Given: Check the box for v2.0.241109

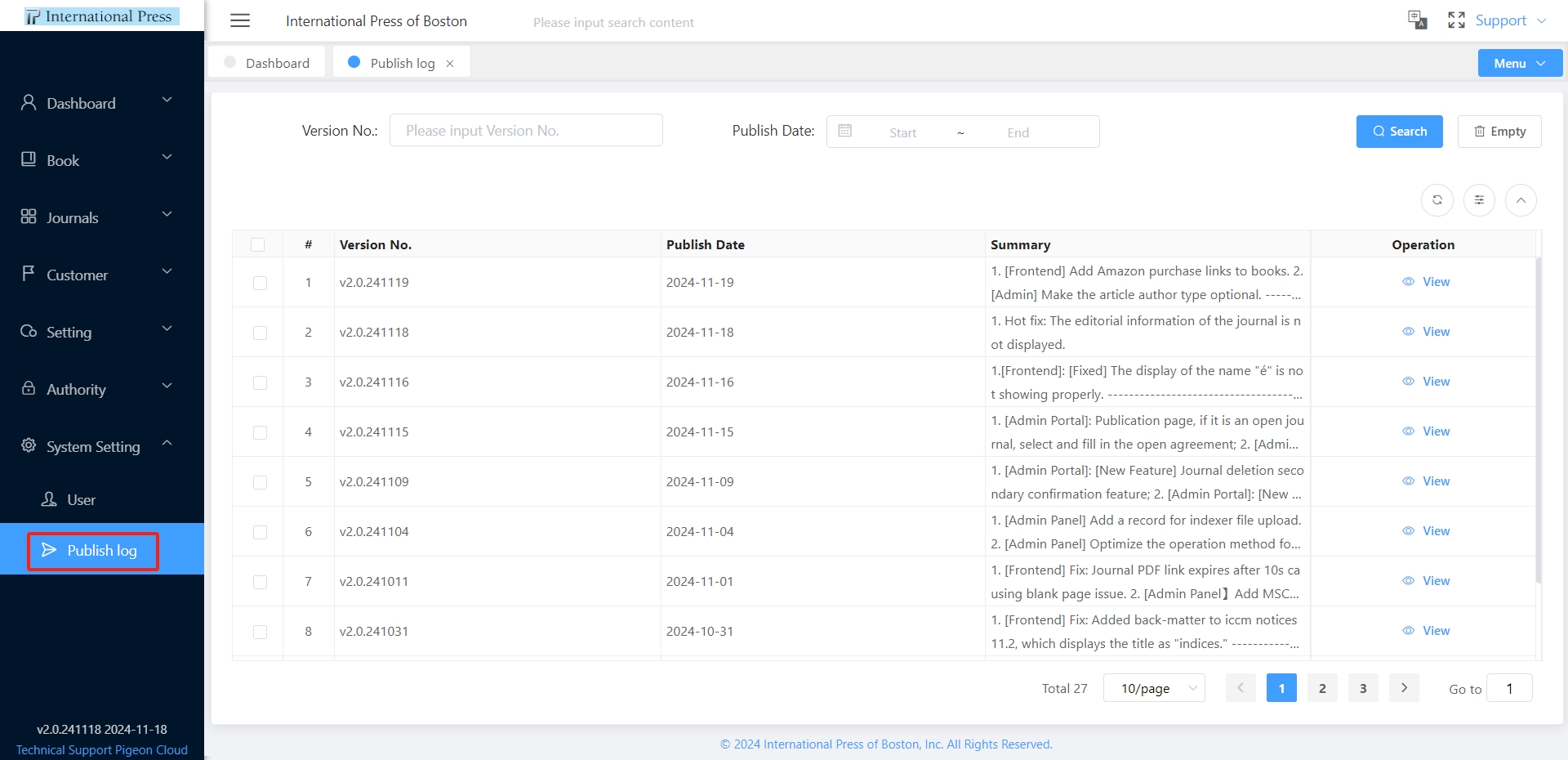Looking at the screenshot, I should [260, 482].
